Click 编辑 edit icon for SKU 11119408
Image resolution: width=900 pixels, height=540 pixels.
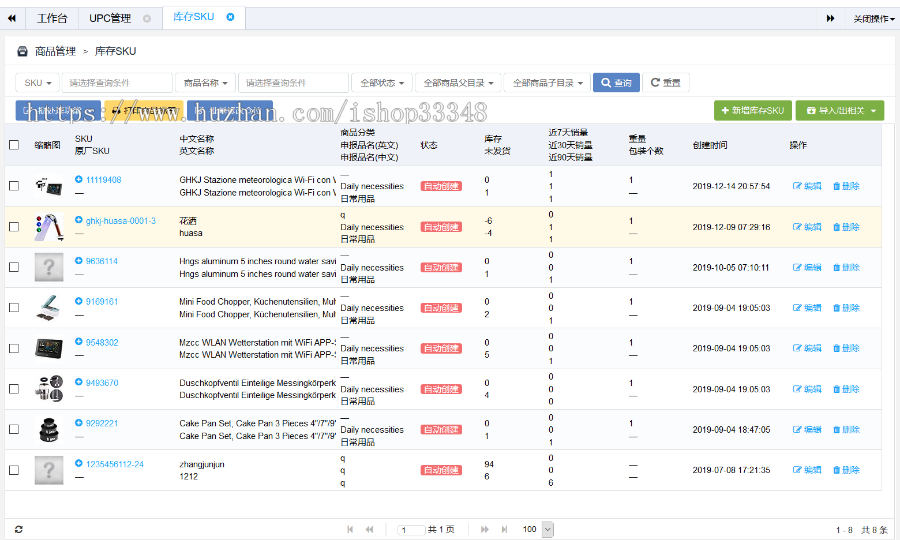coord(807,186)
